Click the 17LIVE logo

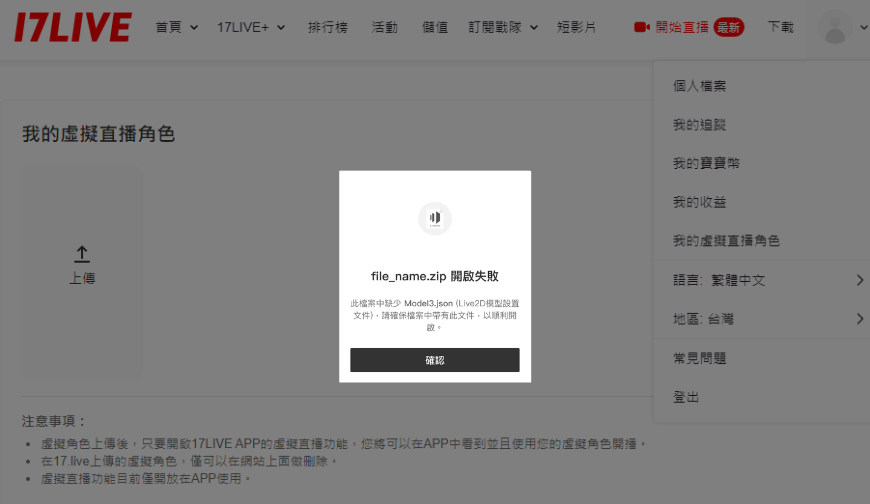click(72, 27)
